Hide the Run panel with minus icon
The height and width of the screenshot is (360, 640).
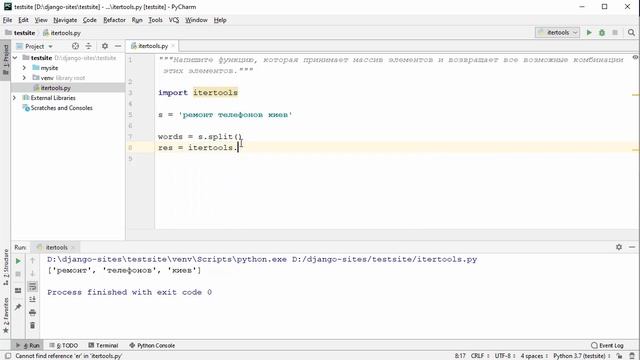(632, 247)
